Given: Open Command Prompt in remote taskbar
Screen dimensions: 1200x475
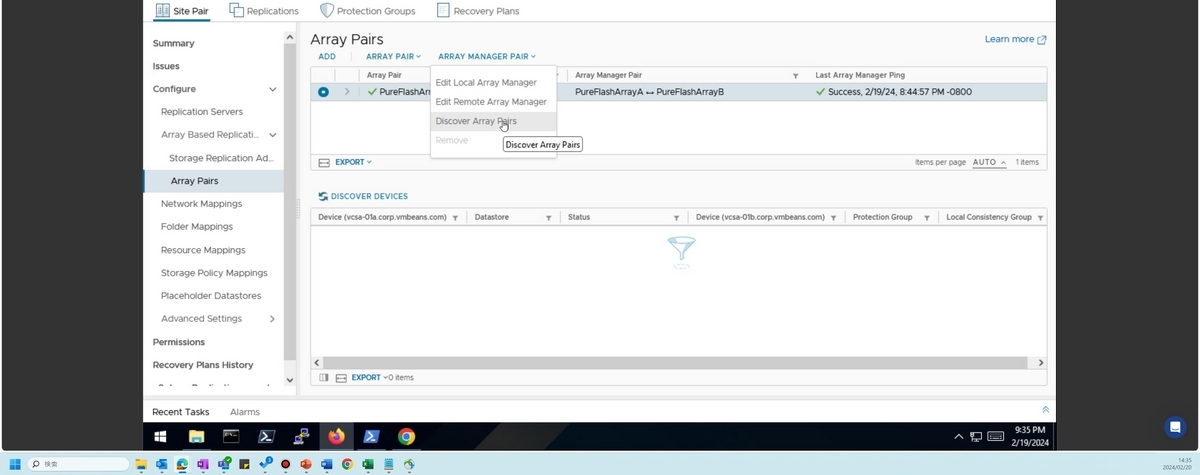Looking at the screenshot, I should (x=231, y=437).
